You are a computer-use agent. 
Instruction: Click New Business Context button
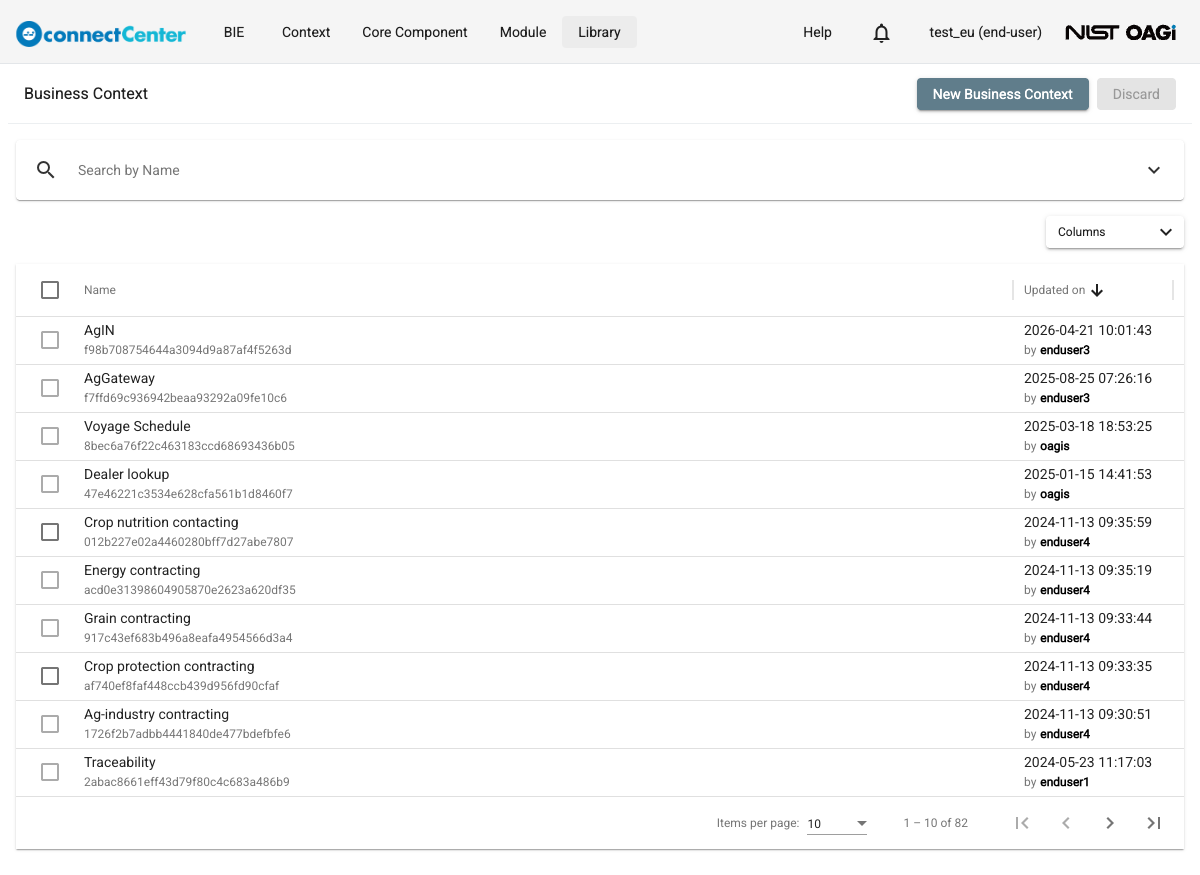pyautogui.click(x=1003, y=94)
